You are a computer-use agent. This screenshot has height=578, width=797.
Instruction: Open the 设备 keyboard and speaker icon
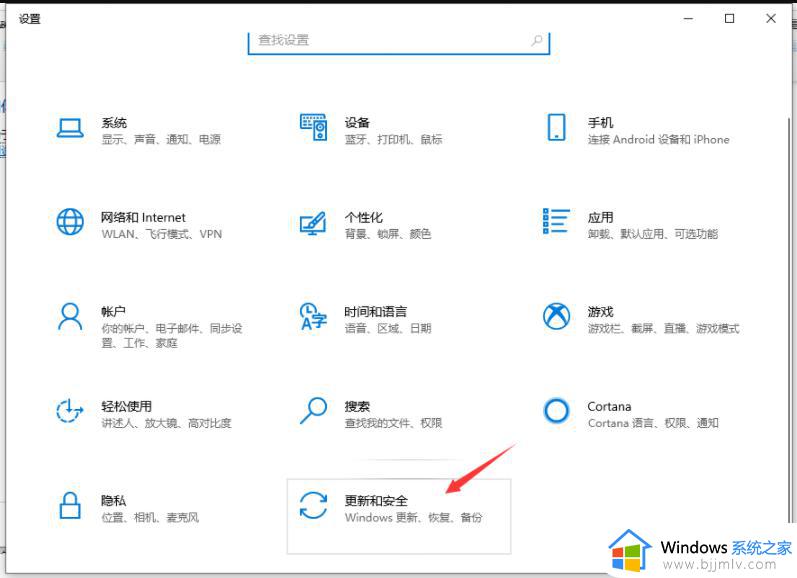click(x=313, y=127)
